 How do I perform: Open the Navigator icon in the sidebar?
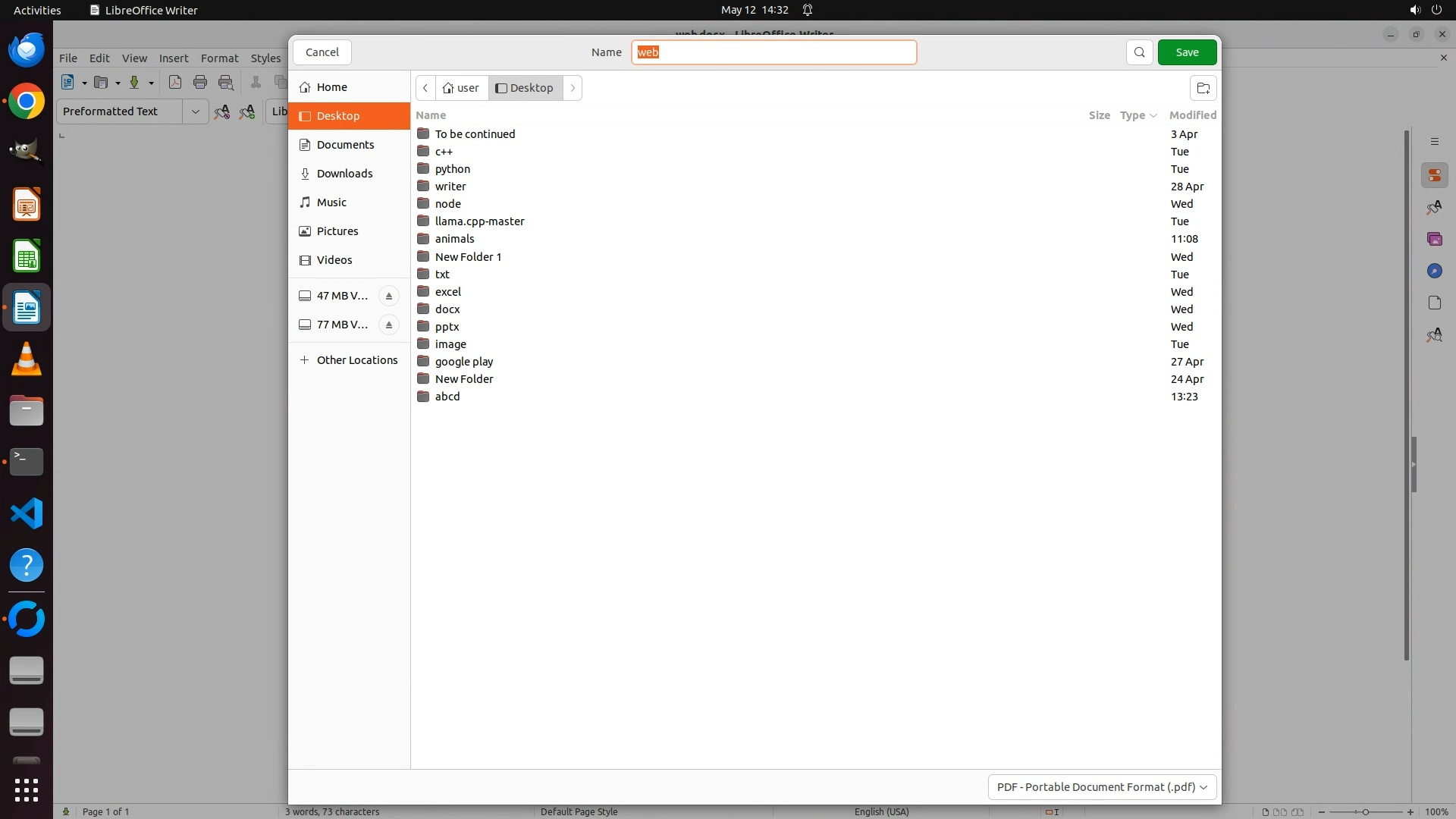[1434, 271]
